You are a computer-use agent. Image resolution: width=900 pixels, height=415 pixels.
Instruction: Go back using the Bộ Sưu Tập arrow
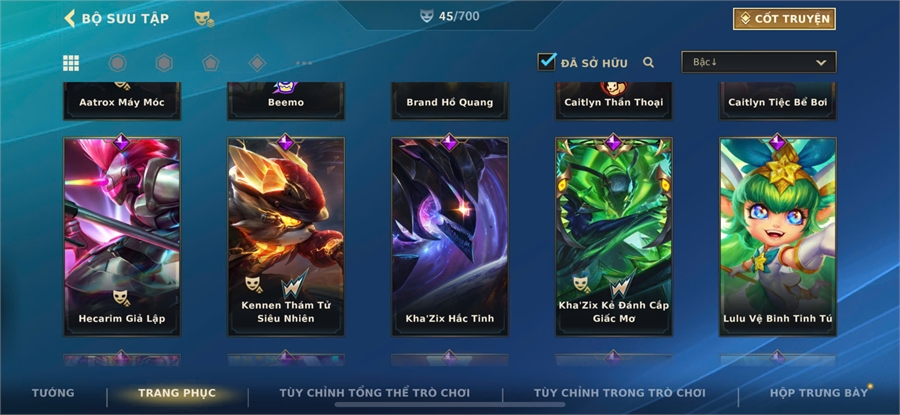(69, 18)
